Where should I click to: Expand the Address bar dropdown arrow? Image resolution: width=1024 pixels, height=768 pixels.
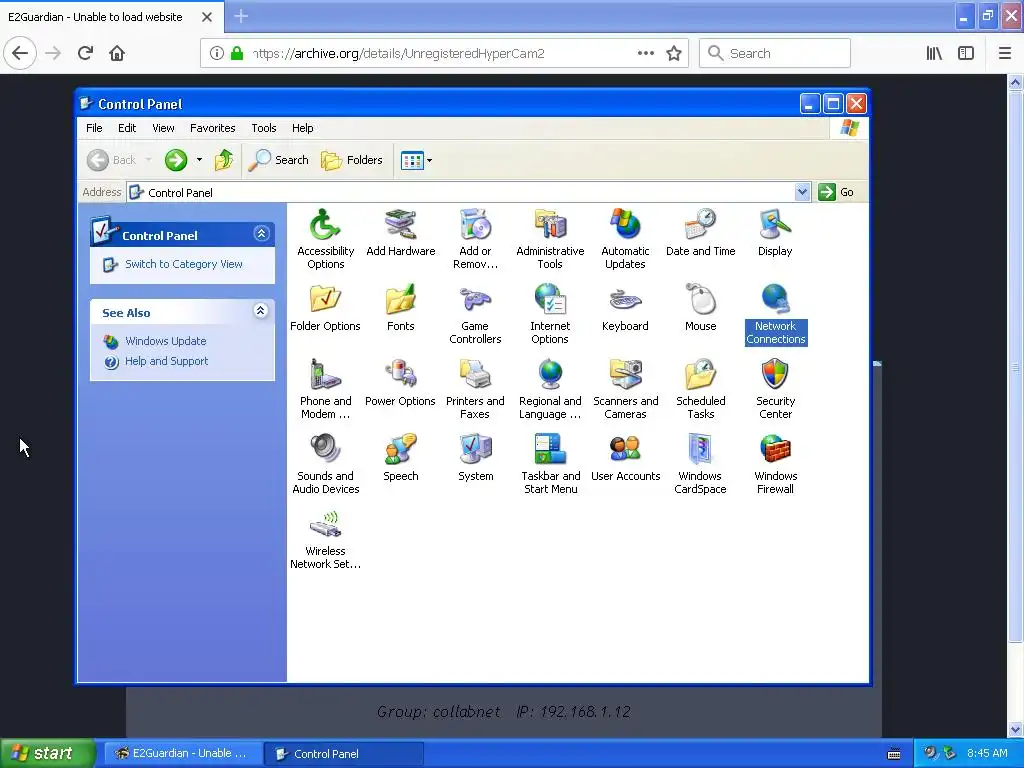coord(802,192)
